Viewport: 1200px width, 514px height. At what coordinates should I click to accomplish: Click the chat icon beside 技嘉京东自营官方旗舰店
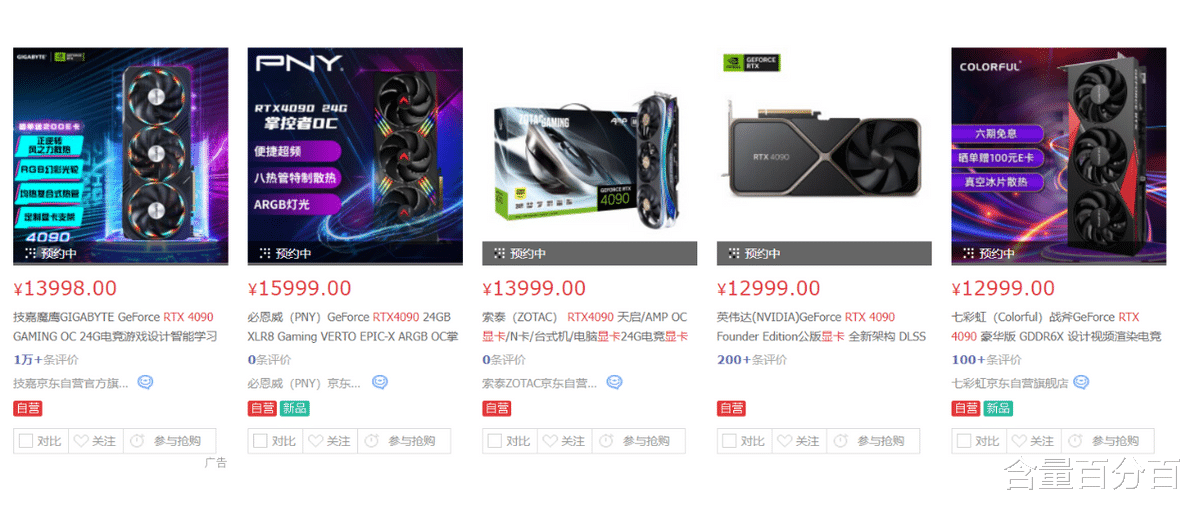coord(146,382)
